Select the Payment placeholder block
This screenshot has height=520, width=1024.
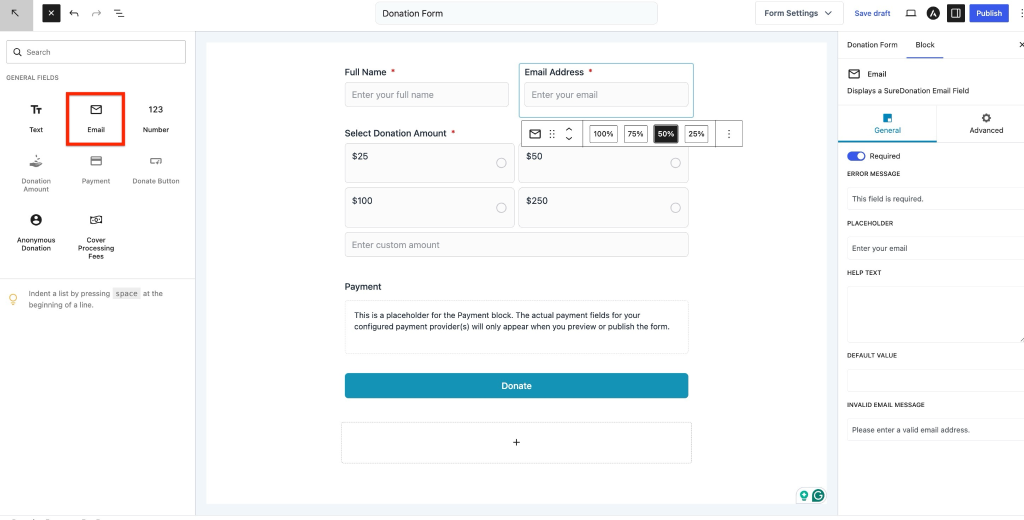[516, 327]
